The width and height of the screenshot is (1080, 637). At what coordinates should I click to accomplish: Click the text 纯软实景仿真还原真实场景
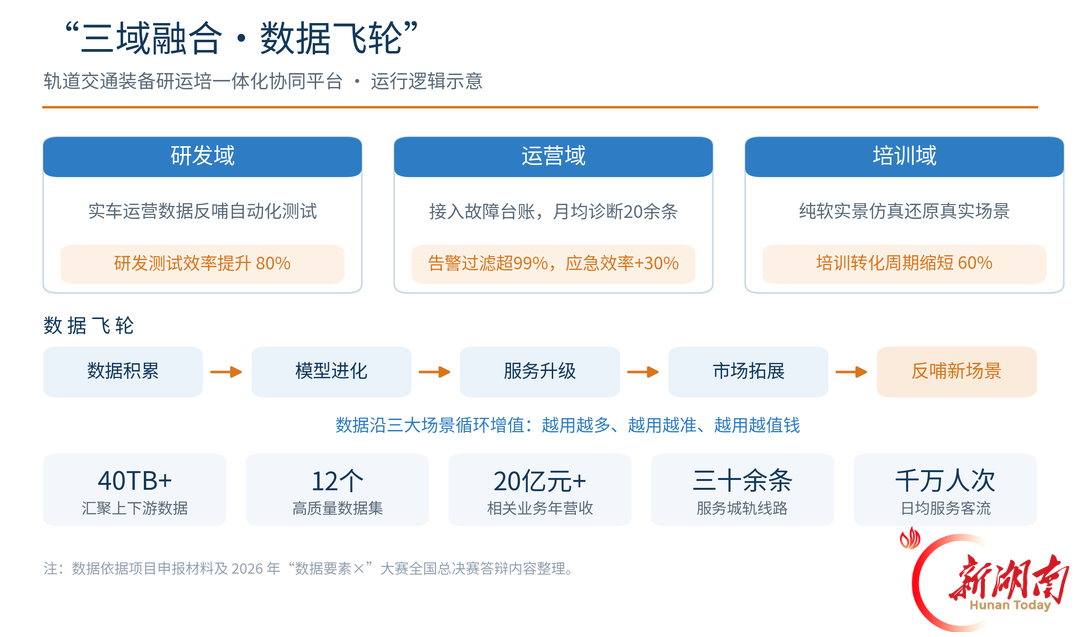tap(904, 211)
